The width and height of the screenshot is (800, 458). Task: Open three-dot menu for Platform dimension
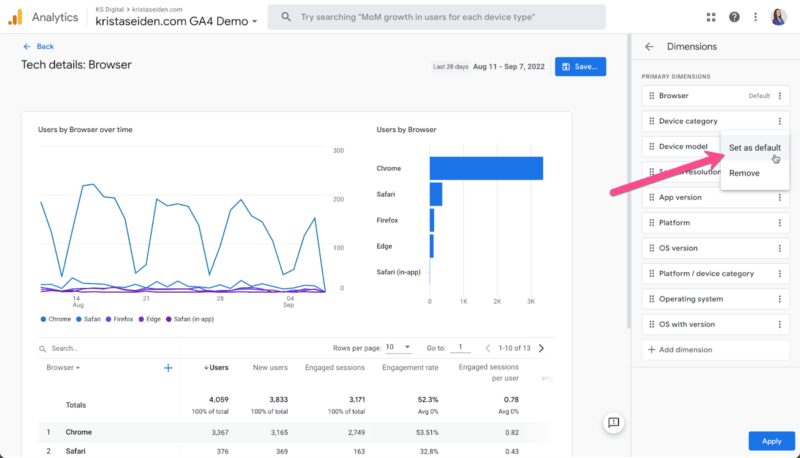tap(780, 223)
